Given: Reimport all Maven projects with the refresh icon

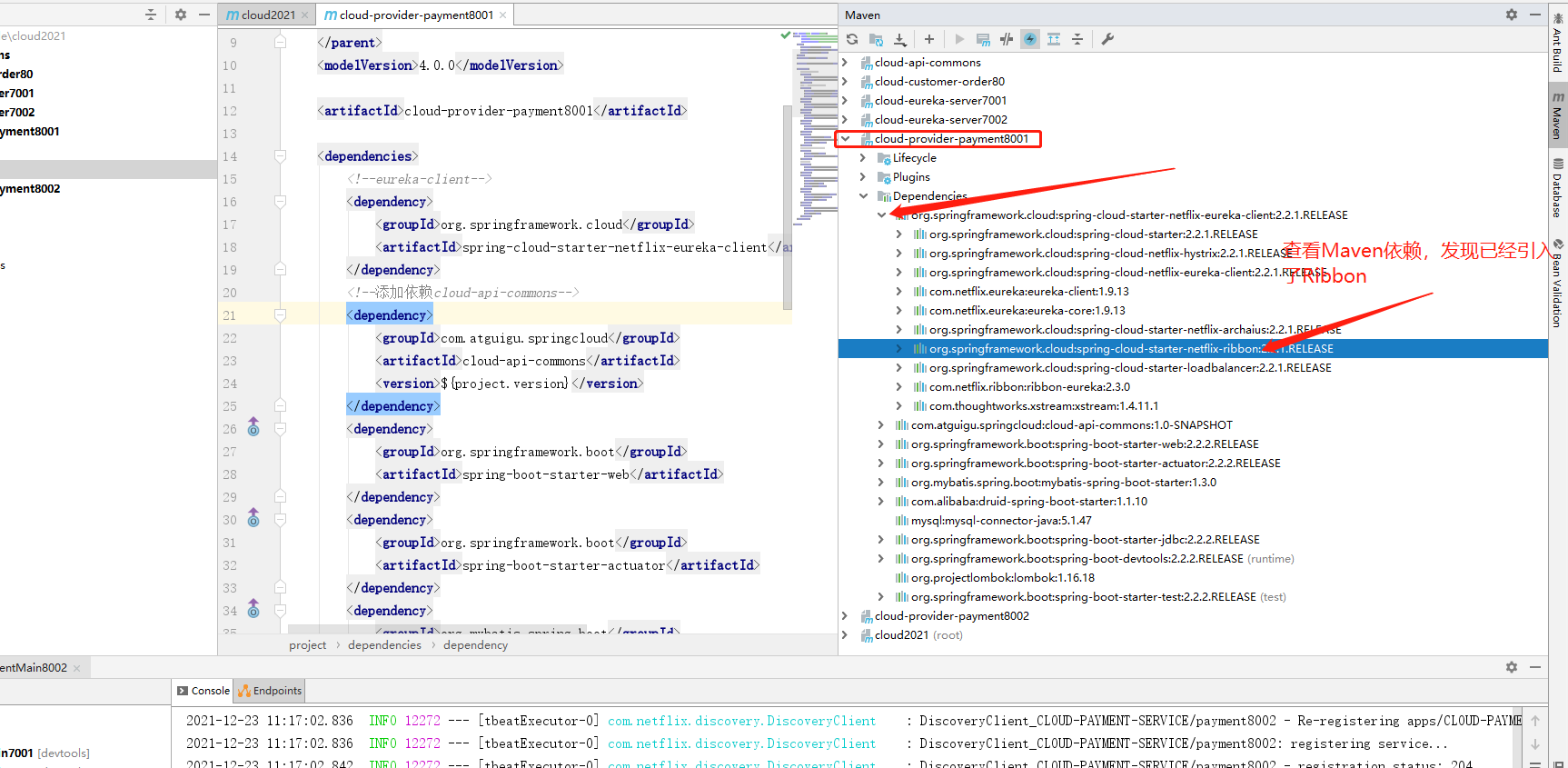Looking at the screenshot, I should click(852, 39).
